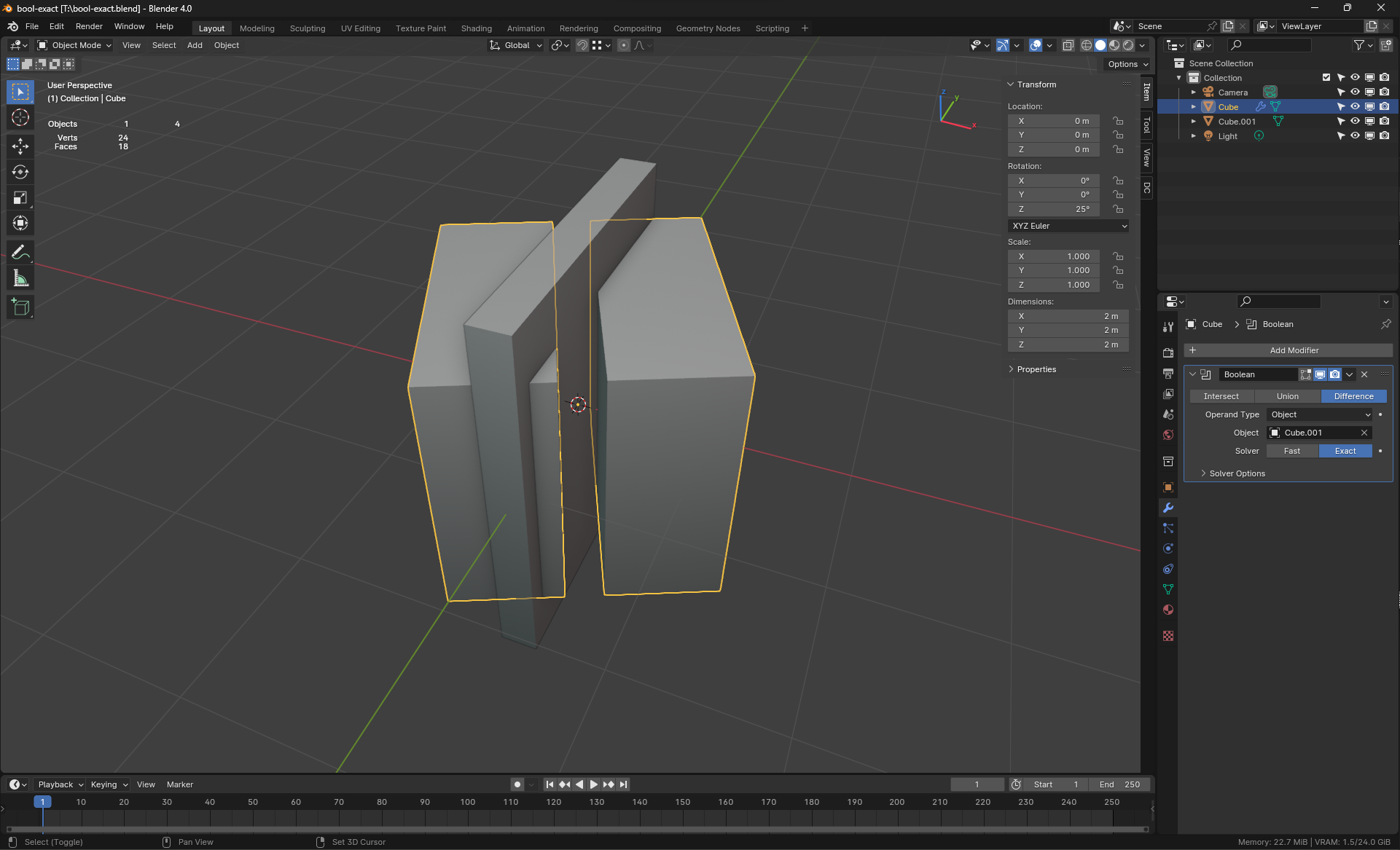
Task: Open the Add menu in viewport header
Action: pos(195,45)
